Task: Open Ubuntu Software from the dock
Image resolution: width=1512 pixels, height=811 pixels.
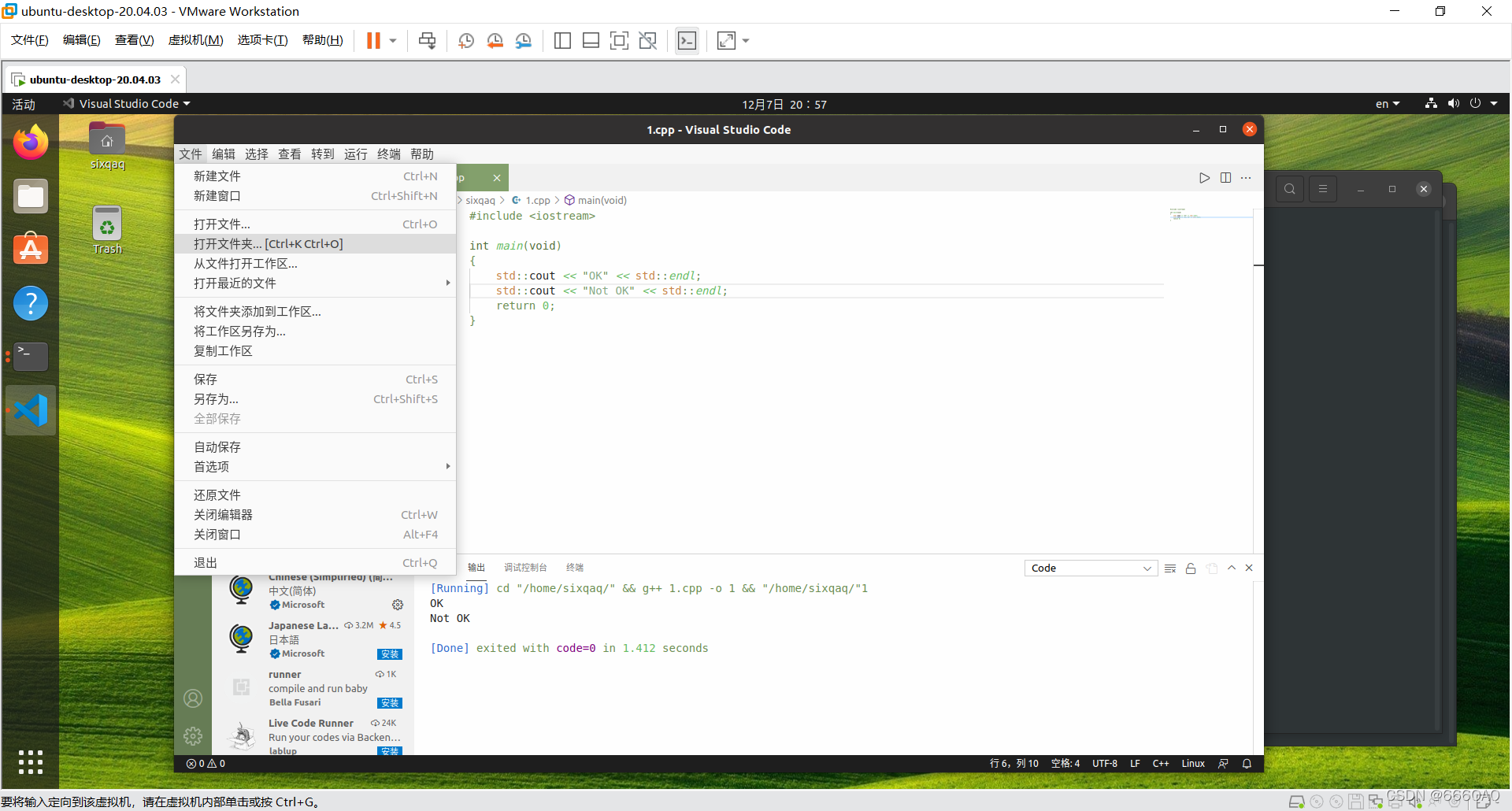Action: [x=31, y=250]
